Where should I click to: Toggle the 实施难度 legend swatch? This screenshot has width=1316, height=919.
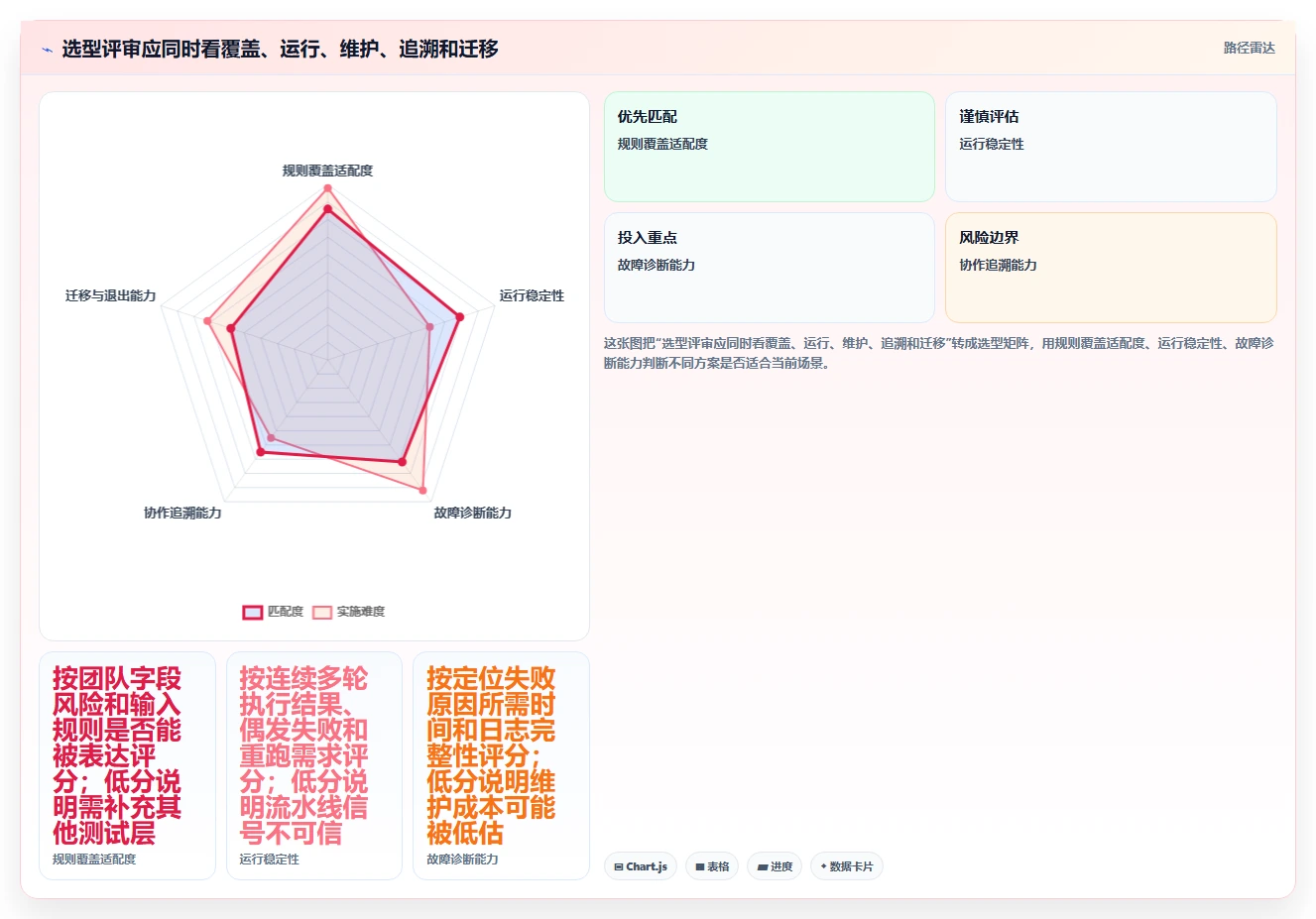coord(322,612)
